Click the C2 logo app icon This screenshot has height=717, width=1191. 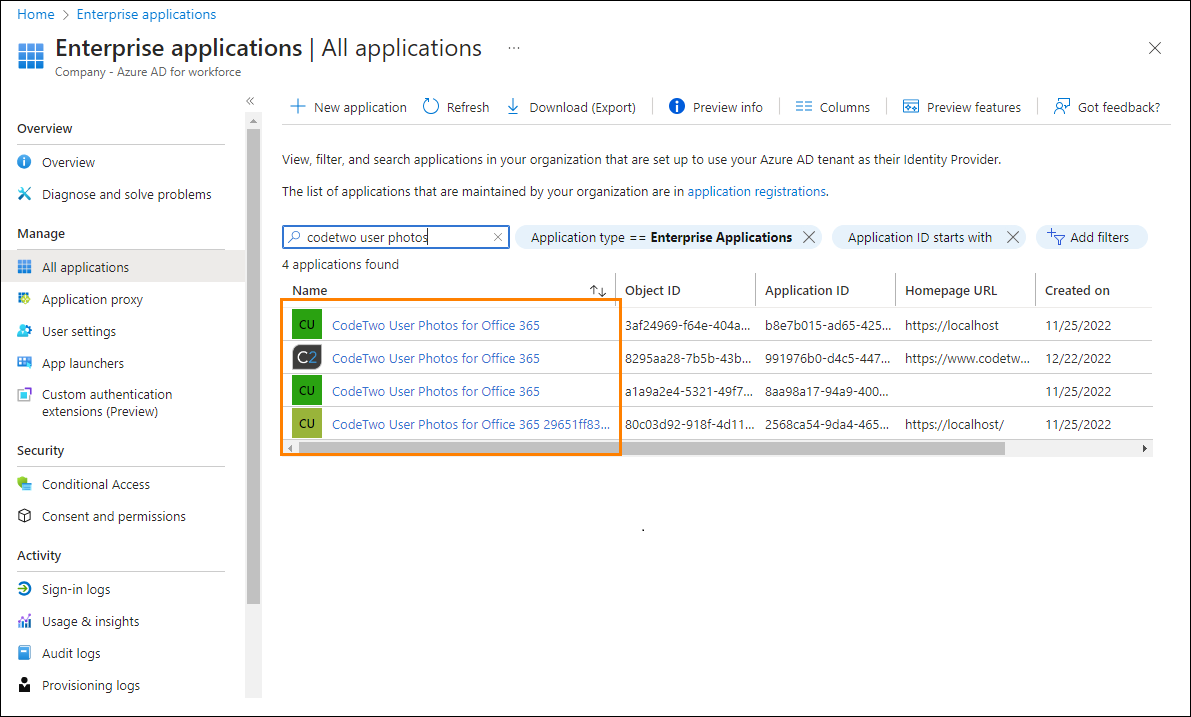coord(307,357)
